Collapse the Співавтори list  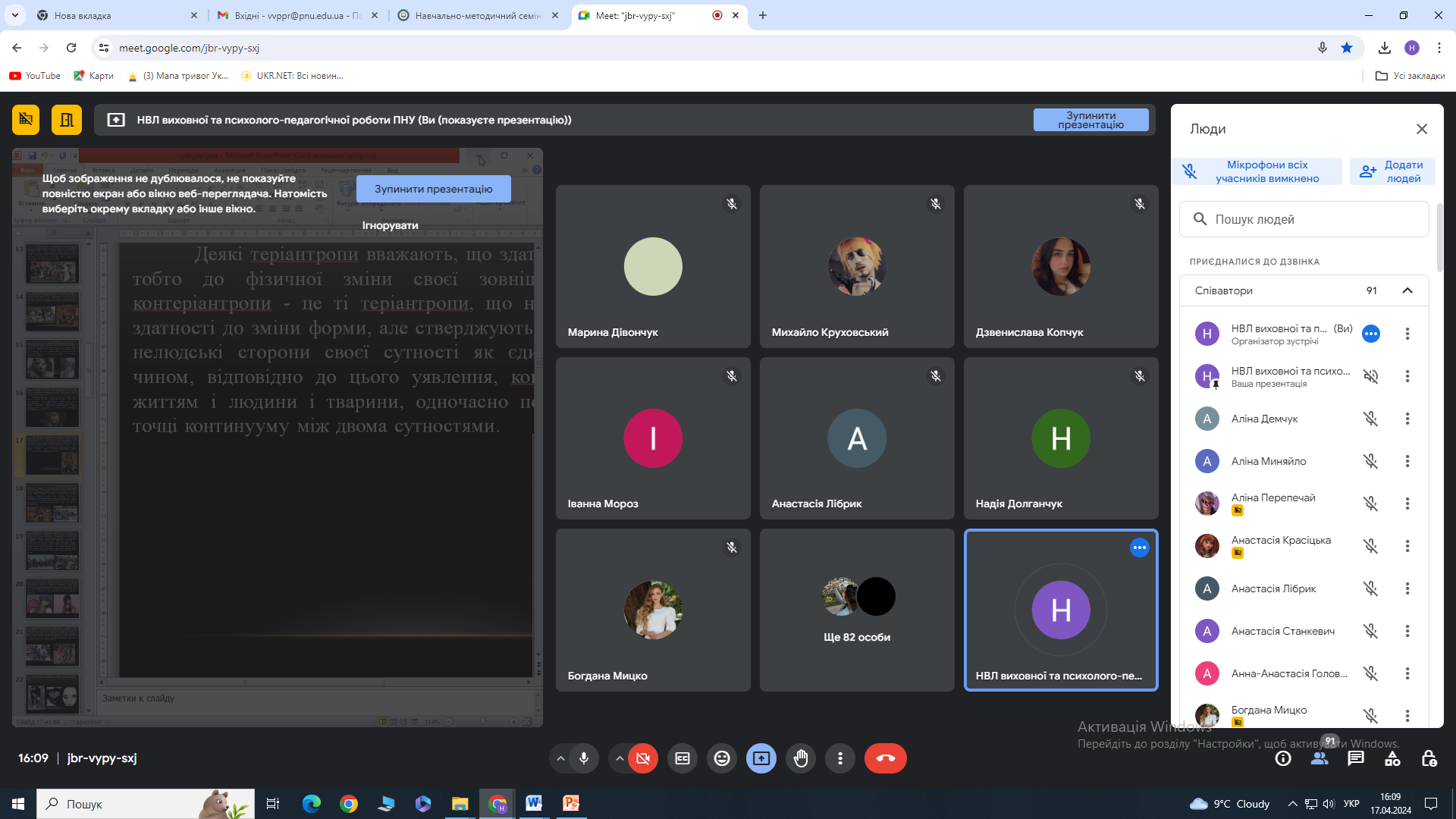click(x=1407, y=290)
